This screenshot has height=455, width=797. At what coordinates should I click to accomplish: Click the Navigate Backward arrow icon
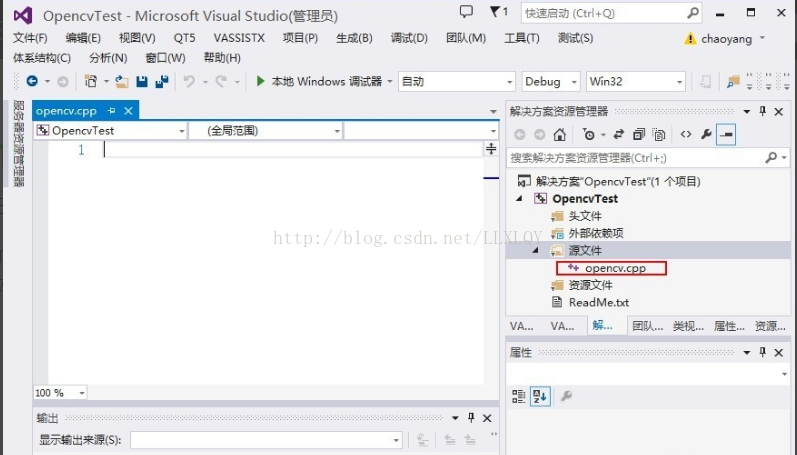click(x=32, y=81)
